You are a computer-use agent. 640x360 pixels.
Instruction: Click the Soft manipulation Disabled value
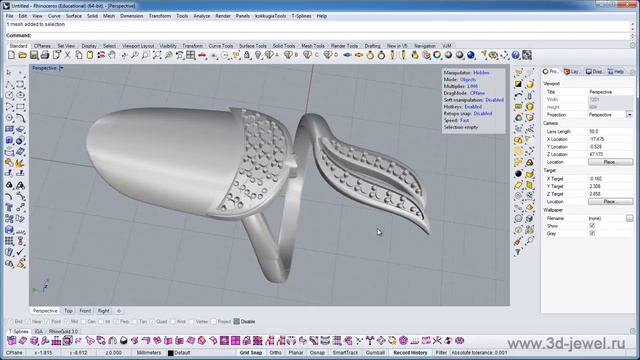(494, 100)
